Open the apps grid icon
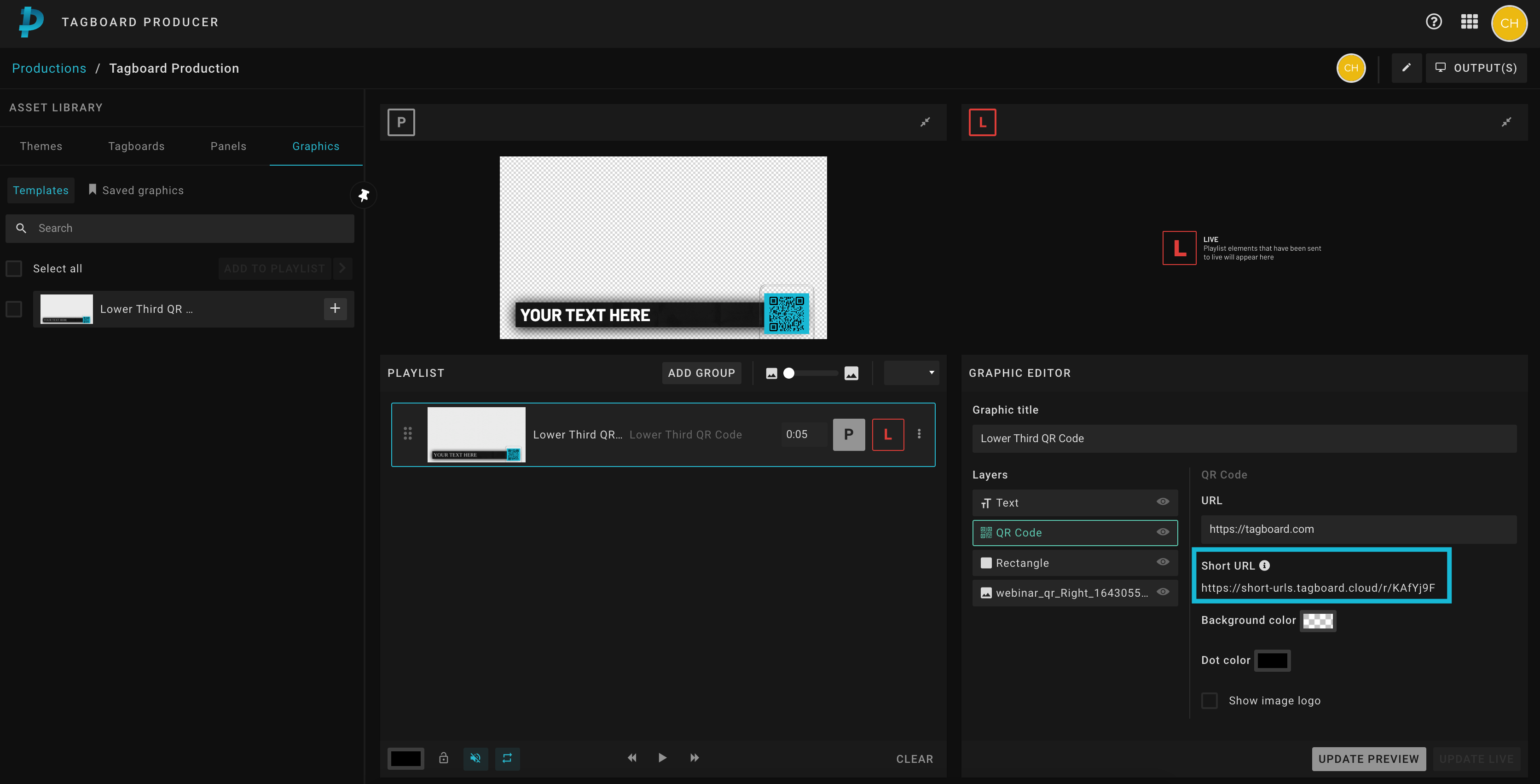The image size is (1540, 784). pyautogui.click(x=1469, y=22)
